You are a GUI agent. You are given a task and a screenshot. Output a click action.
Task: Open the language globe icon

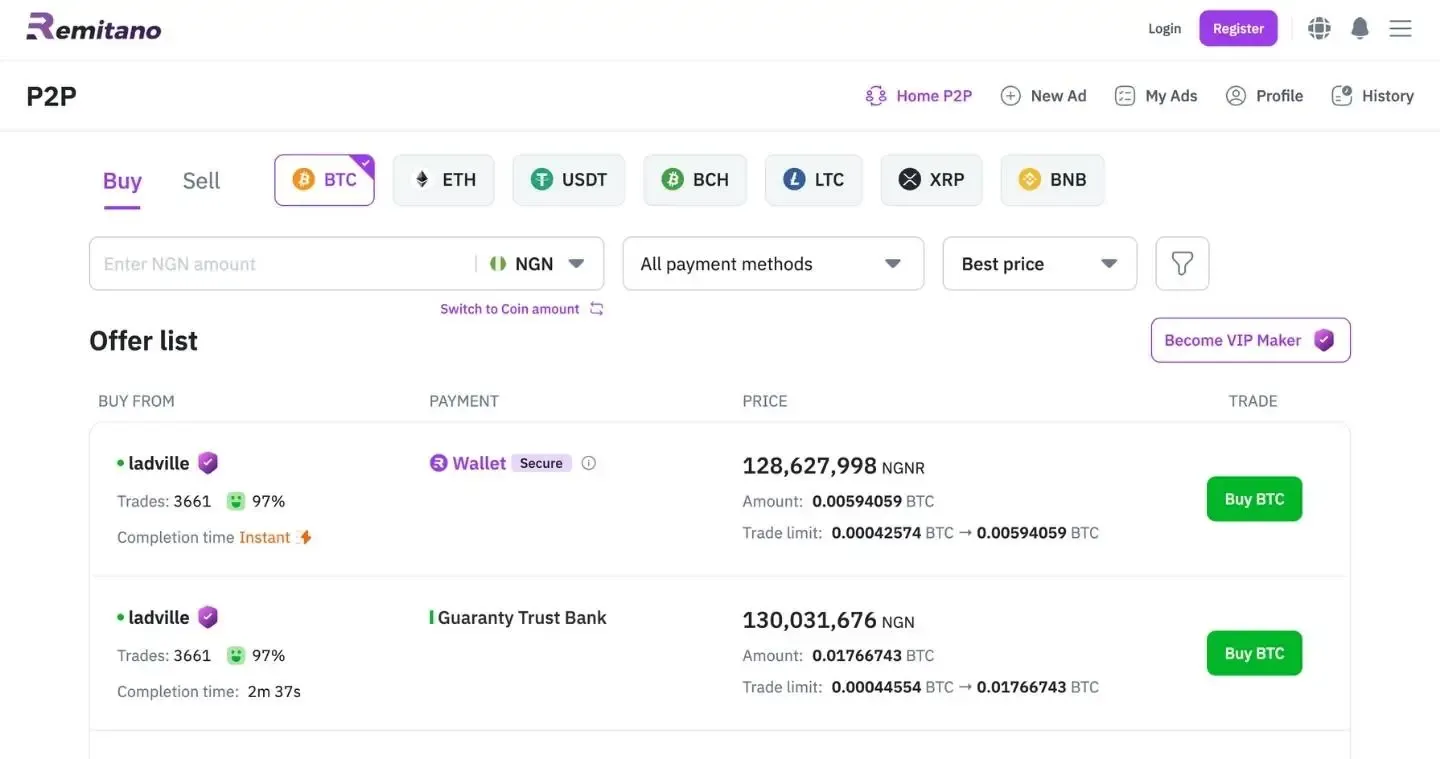tap(1319, 29)
